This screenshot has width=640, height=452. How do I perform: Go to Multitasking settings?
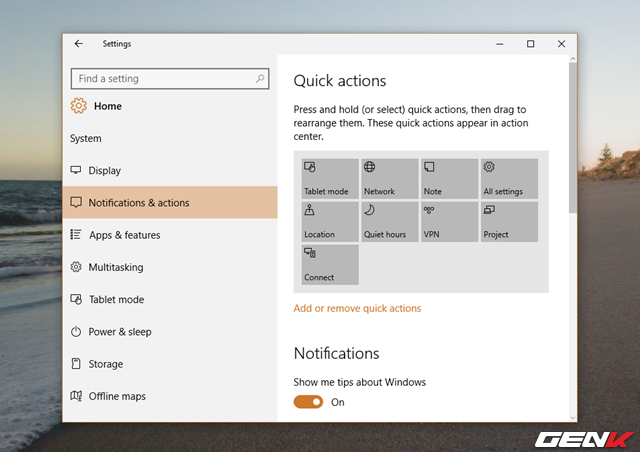point(170,267)
